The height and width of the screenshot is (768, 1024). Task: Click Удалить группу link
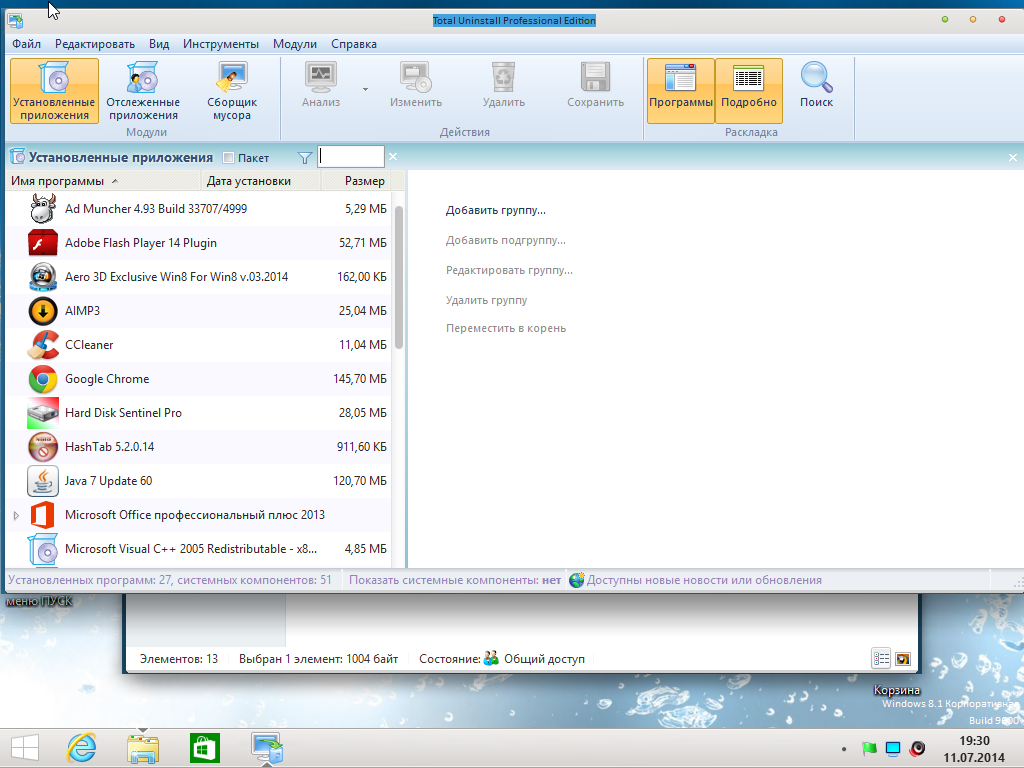pyautogui.click(x=487, y=300)
